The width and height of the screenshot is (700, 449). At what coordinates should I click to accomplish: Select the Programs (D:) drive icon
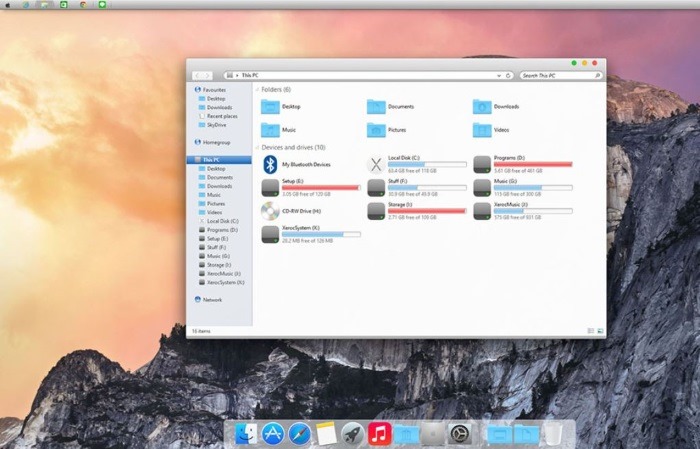click(x=482, y=165)
